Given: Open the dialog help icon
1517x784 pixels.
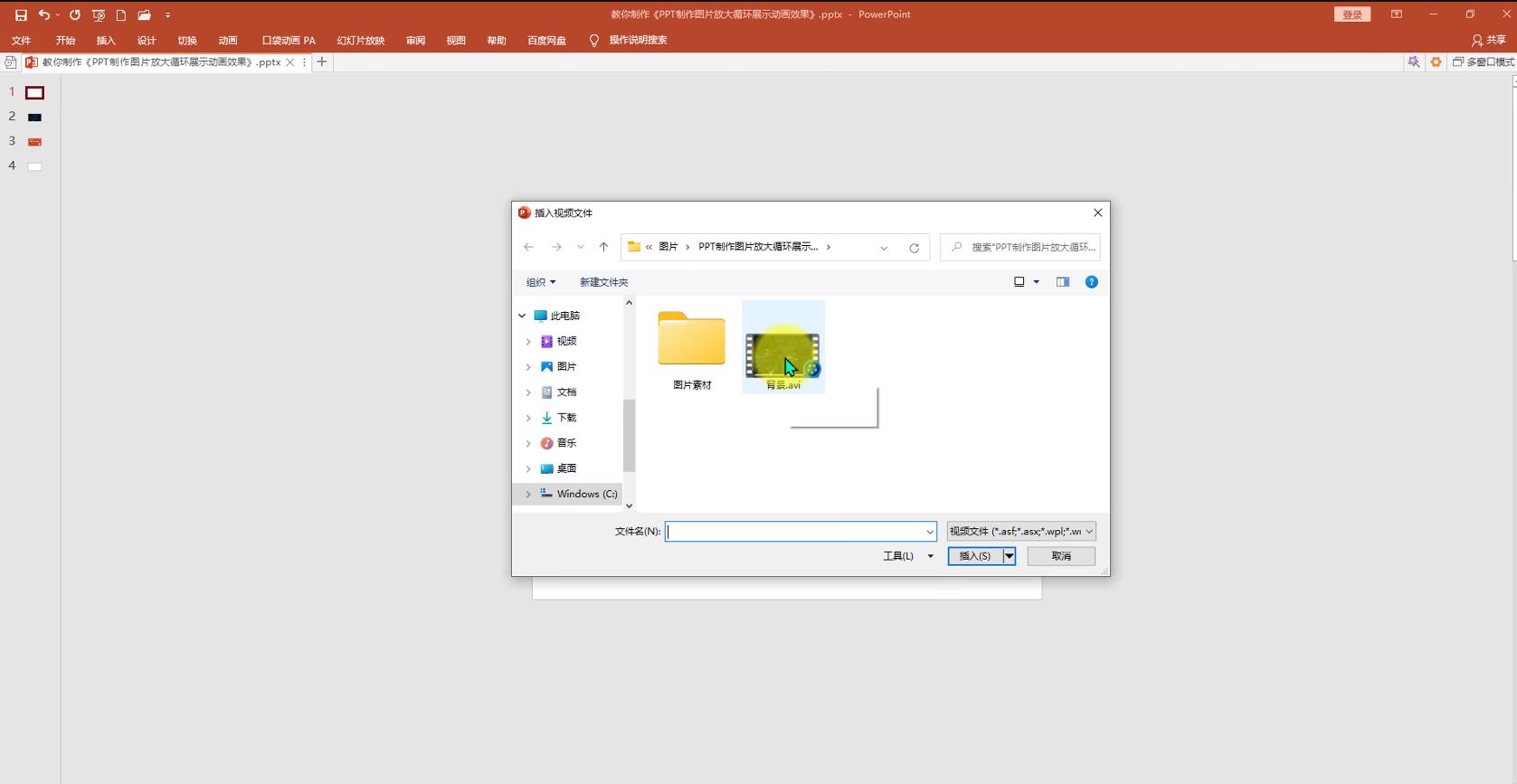Looking at the screenshot, I should (1091, 282).
